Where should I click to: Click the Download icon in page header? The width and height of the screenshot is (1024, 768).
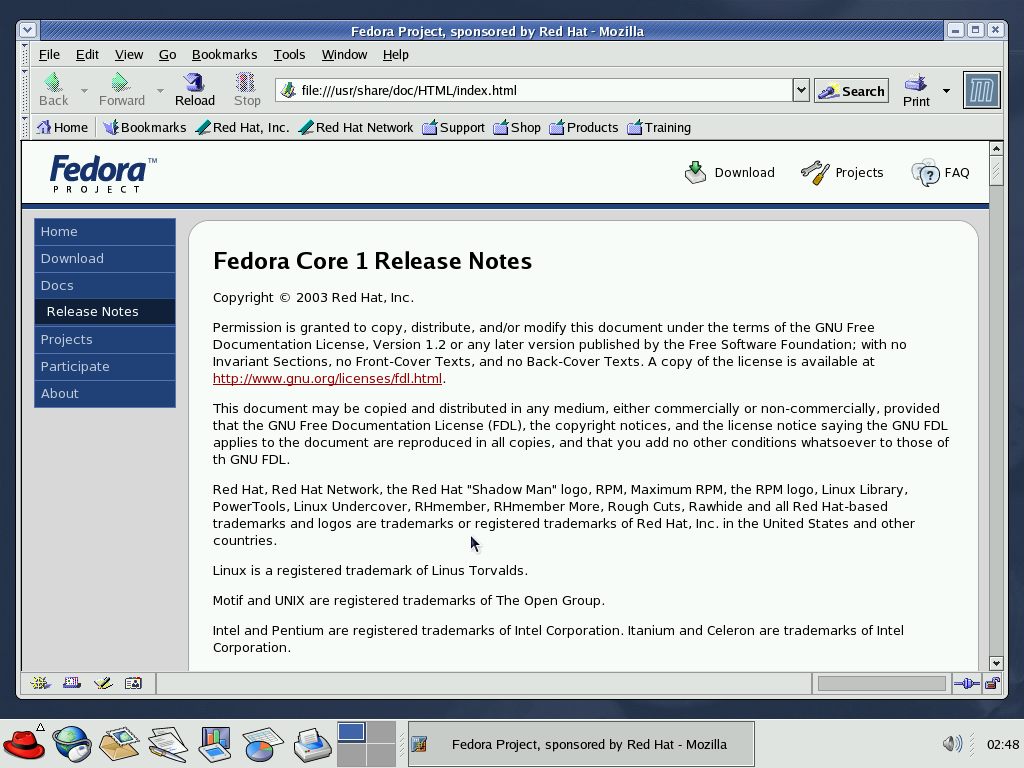coord(696,172)
